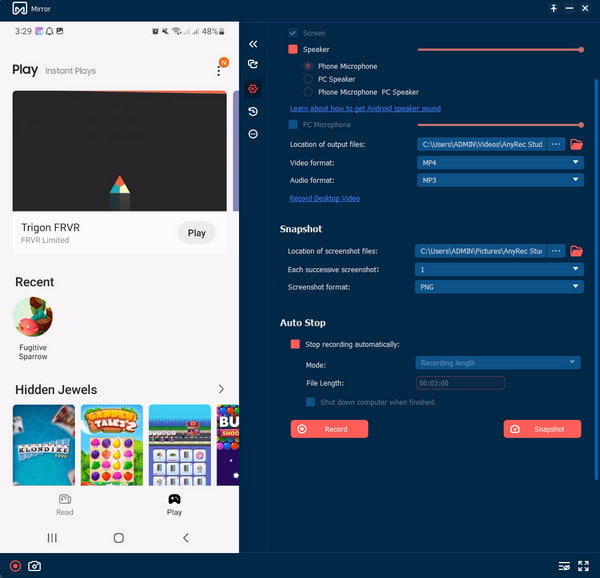Click the Mirror app logo

20,8
